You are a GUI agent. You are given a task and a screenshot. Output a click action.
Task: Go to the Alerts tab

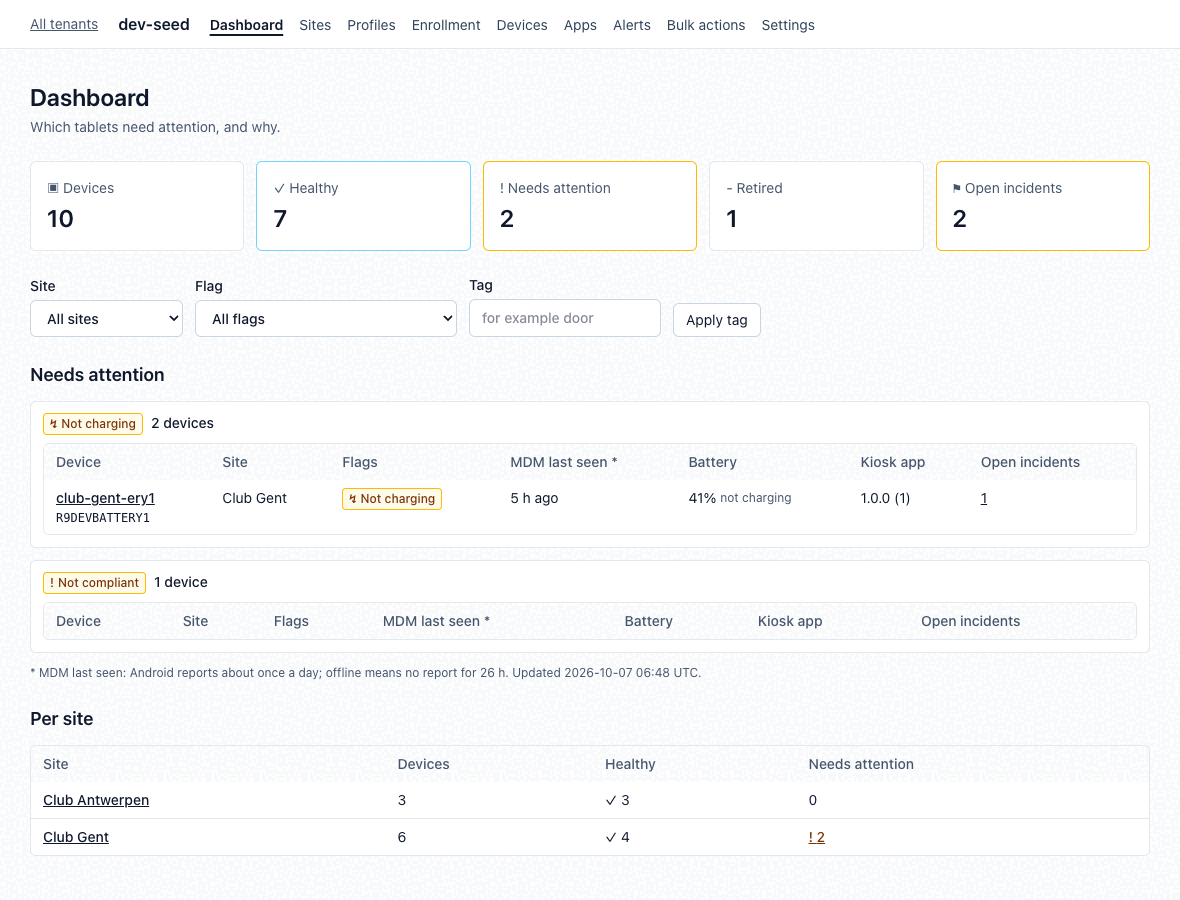(x=631, y=25)
